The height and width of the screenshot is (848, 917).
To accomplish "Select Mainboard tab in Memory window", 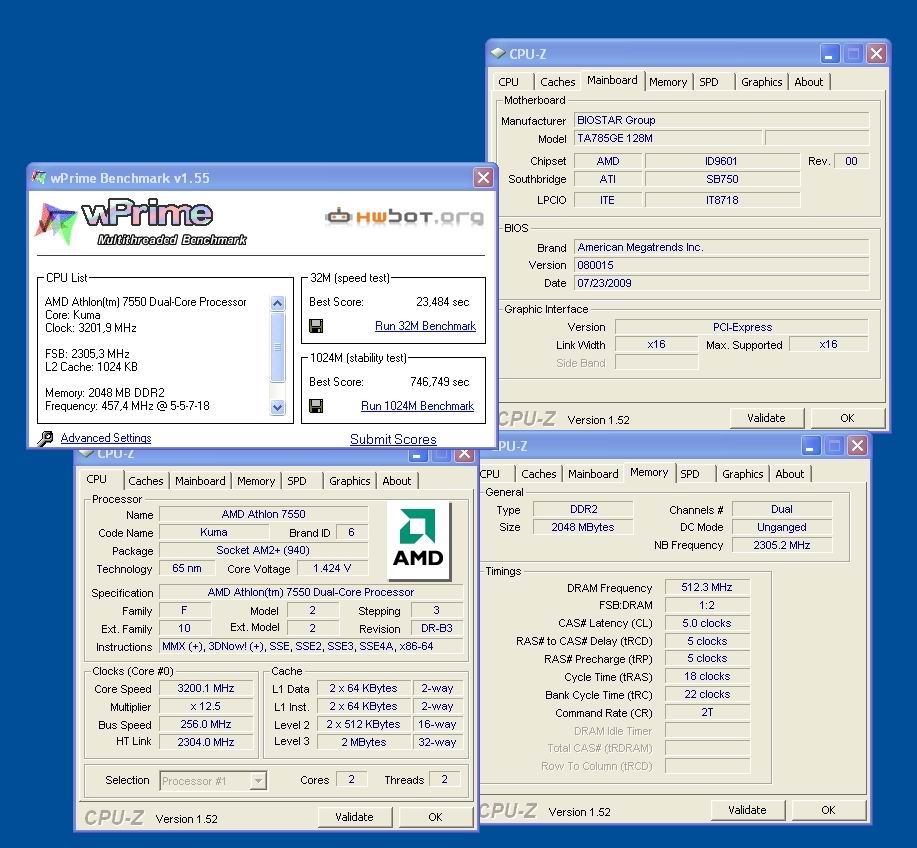I will [593, 474].
